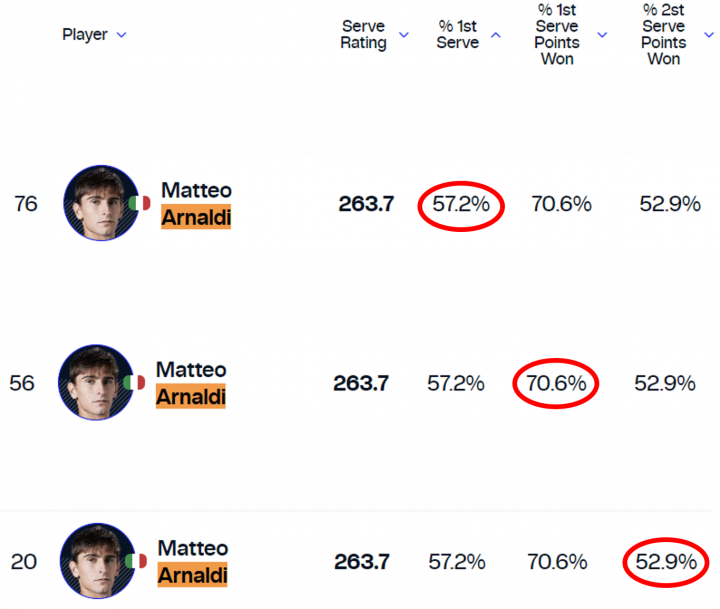Sort by % 1st Serve Points Won chevron
The height and width of the screenshot is (609, 720).
(602, 35)
